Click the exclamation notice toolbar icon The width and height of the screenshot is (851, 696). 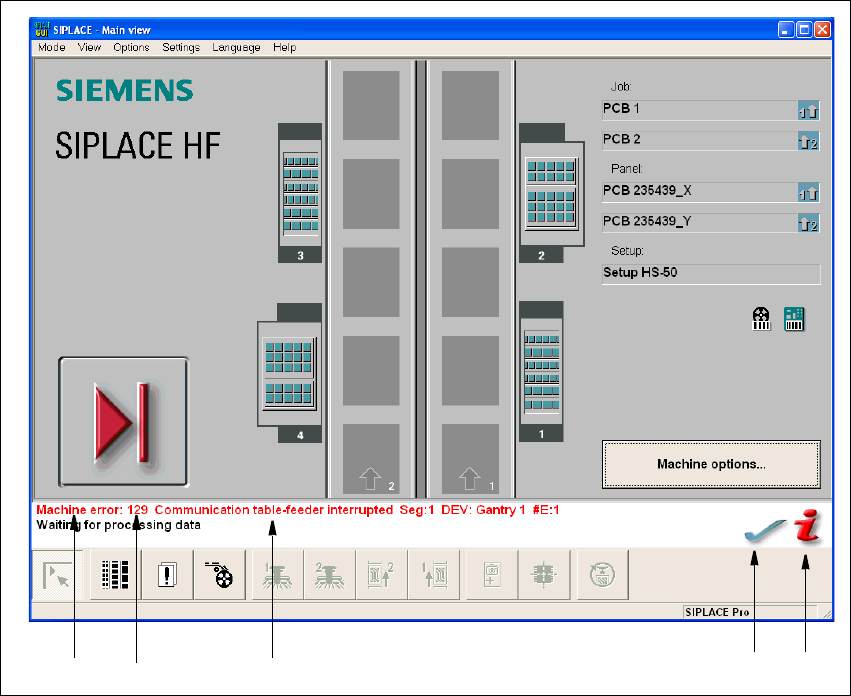point(167,575)
